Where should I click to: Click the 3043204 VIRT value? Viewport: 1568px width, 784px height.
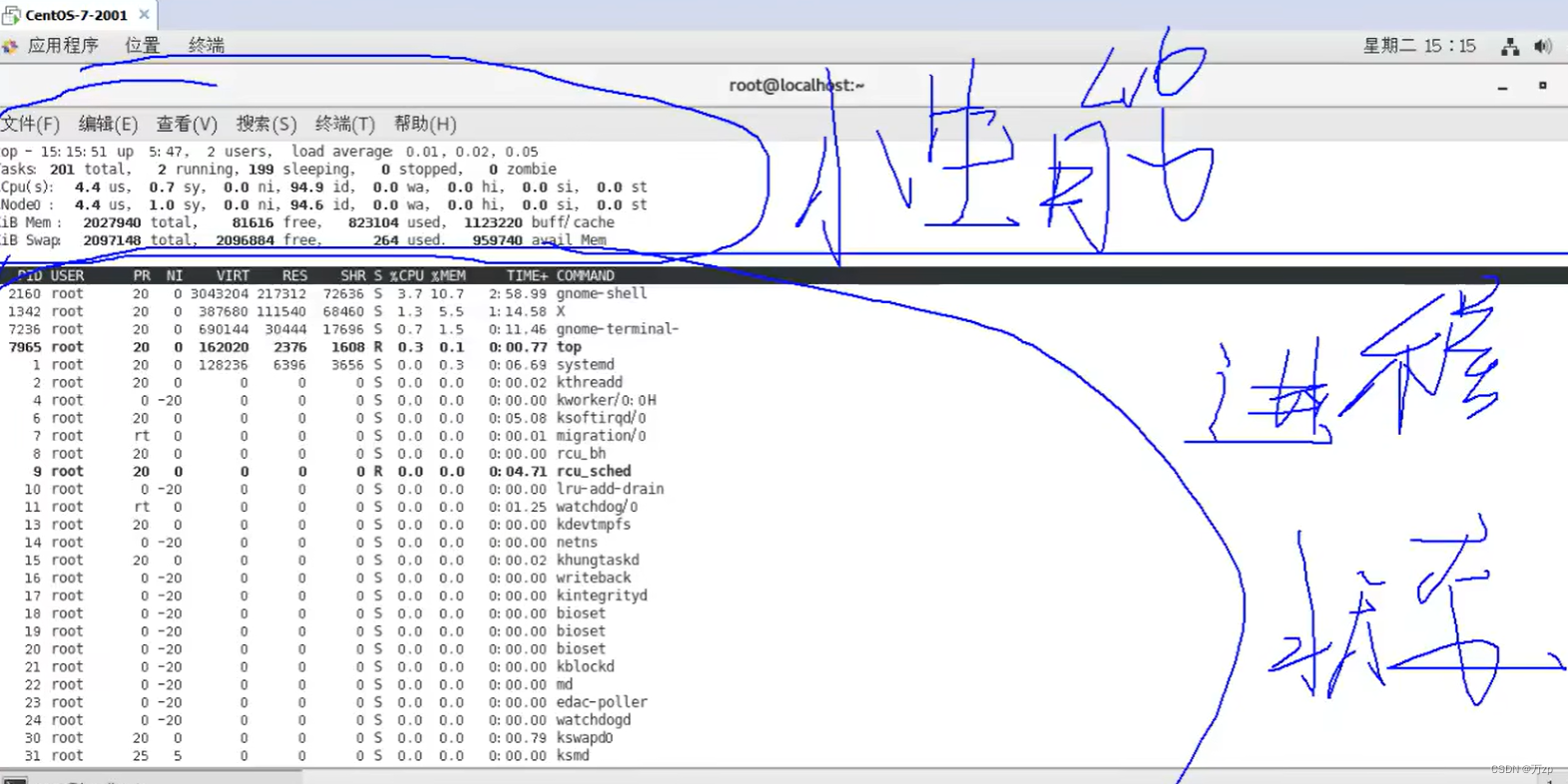point(220,293)
